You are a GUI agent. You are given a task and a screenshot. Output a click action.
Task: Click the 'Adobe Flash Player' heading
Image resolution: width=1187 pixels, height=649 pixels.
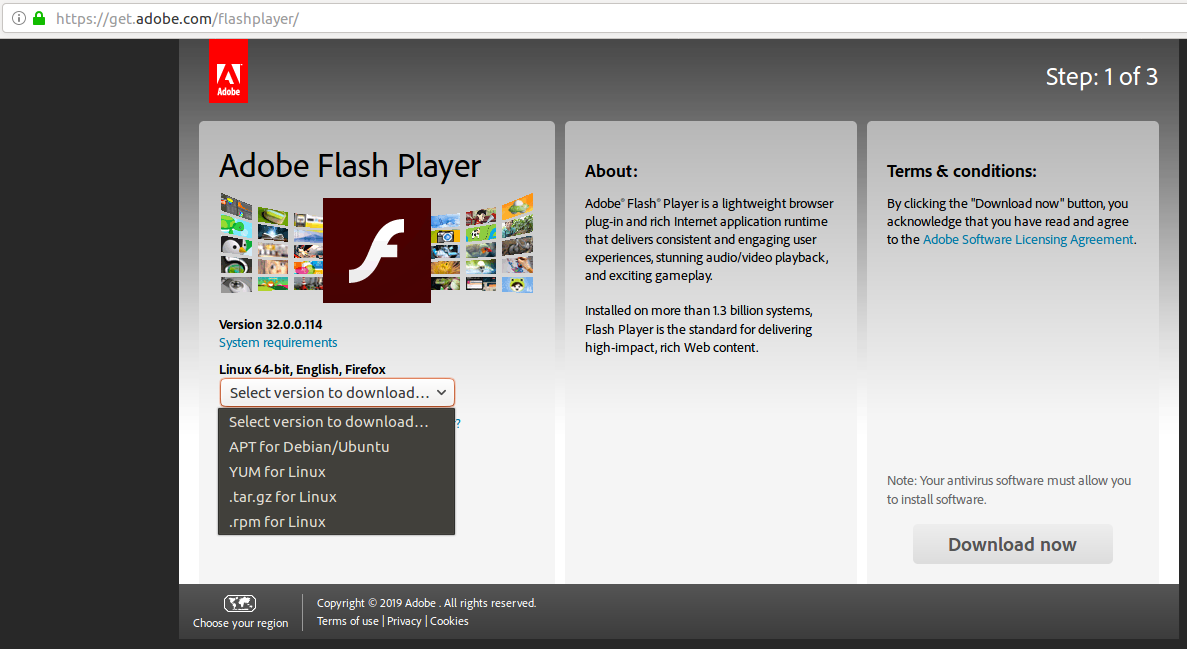coord(350,167)
